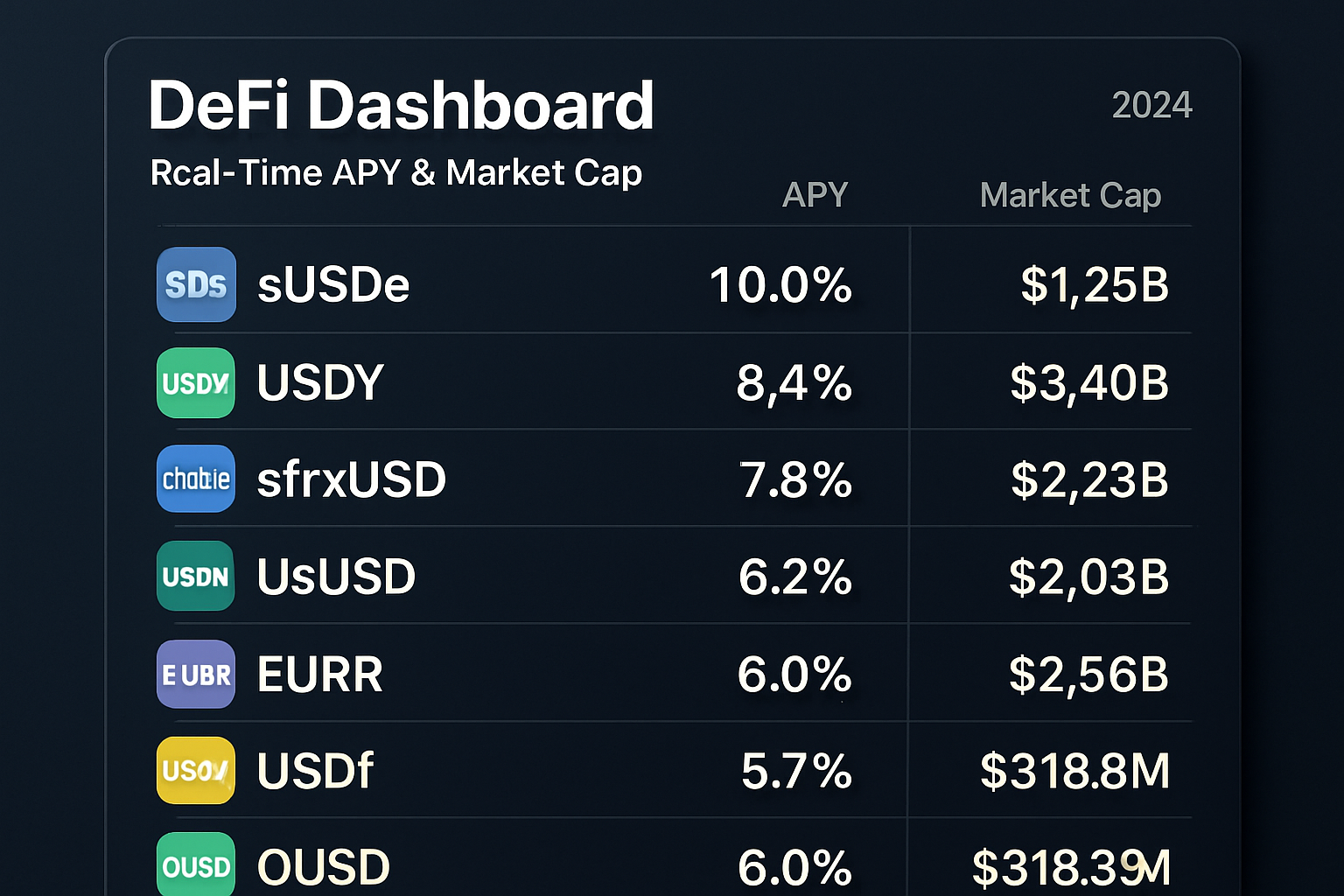Open the sUSDe token name
Viewport: 1344px width, 896px height.
[x=333, y=285]
